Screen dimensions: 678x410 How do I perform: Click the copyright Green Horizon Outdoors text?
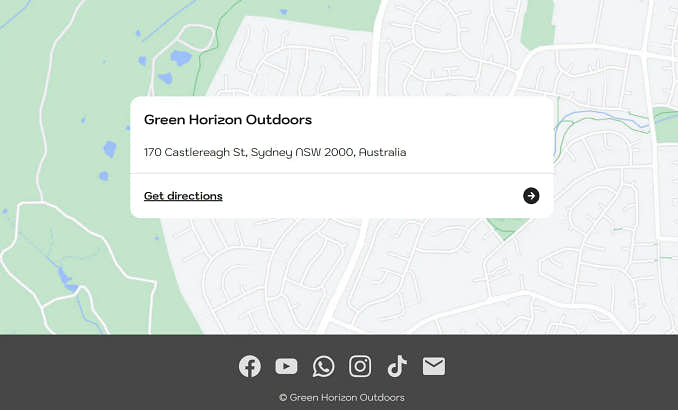[342, 397]
